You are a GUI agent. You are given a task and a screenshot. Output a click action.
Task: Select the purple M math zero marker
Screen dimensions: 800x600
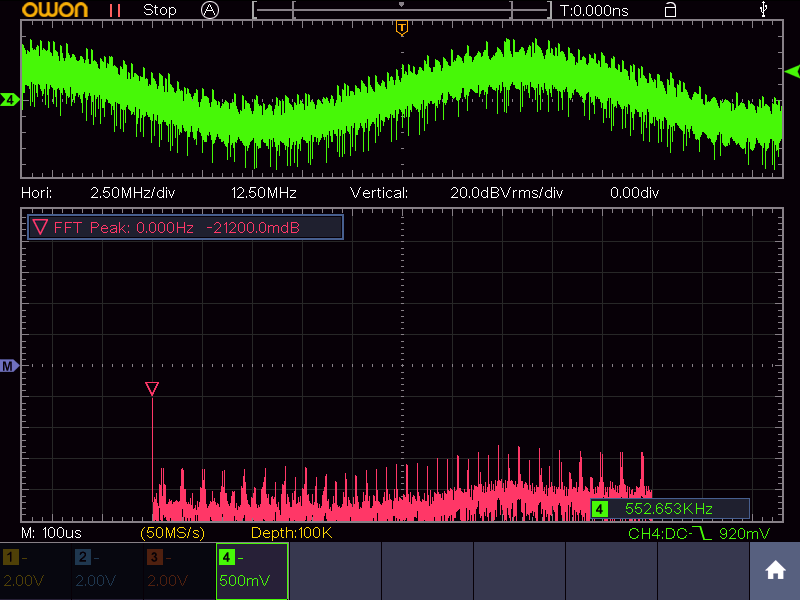pyautogui.click(x=9, y=367)
